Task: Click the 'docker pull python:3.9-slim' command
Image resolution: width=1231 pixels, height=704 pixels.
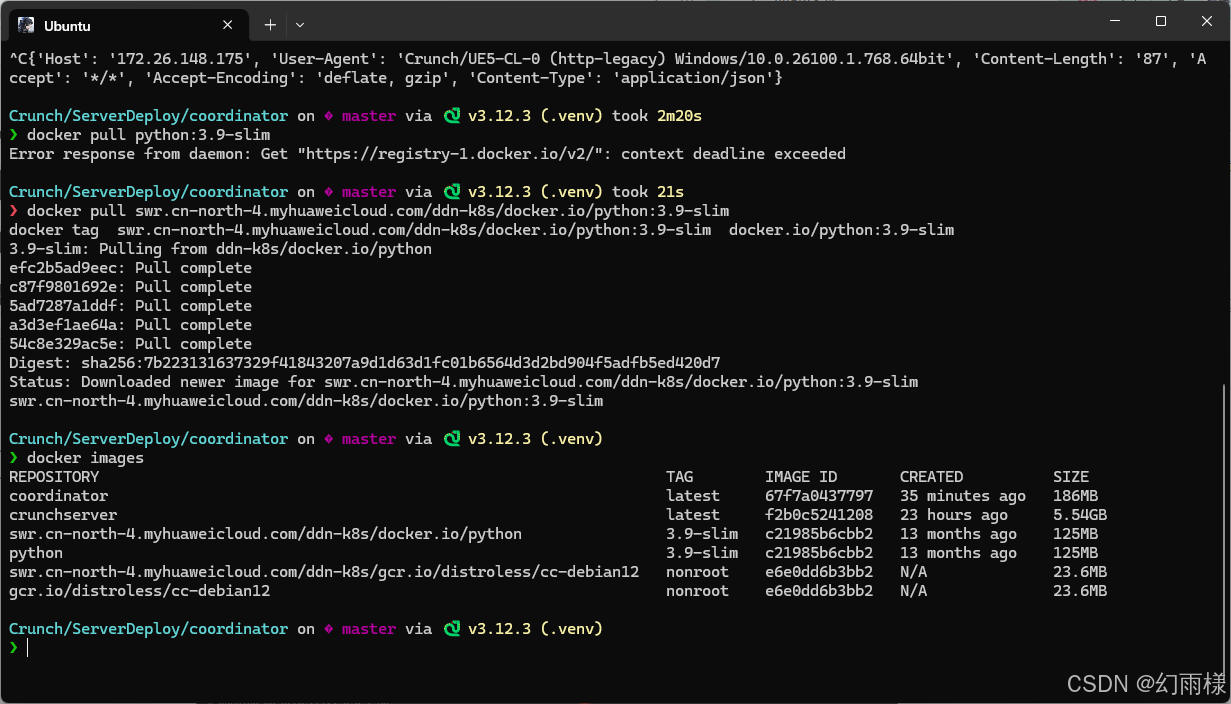Action: click(149, 135)
